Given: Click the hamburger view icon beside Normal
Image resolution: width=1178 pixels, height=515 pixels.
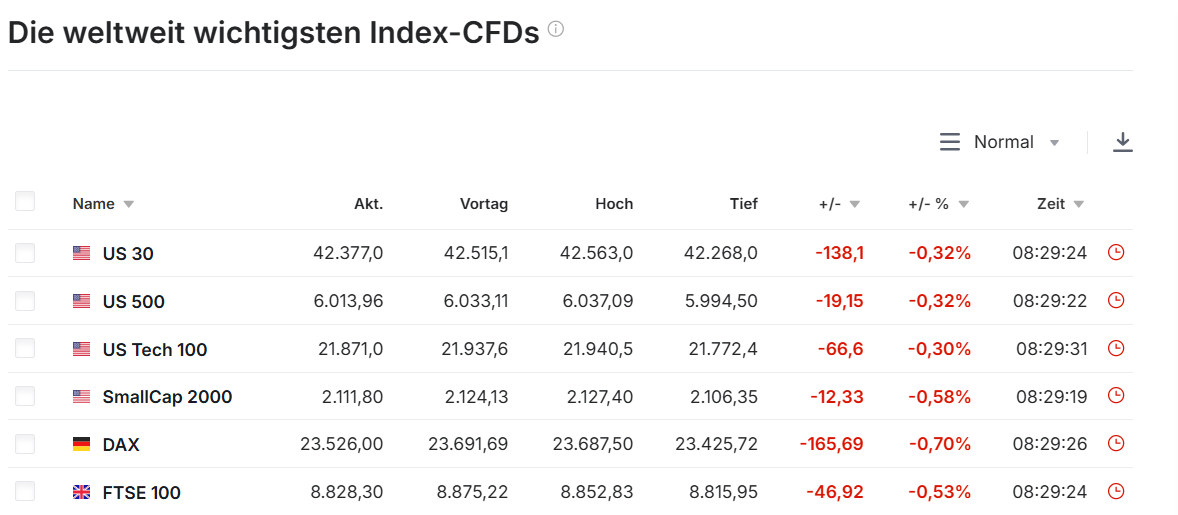Looking at the screenshot, I should click(x=949, y=142).
